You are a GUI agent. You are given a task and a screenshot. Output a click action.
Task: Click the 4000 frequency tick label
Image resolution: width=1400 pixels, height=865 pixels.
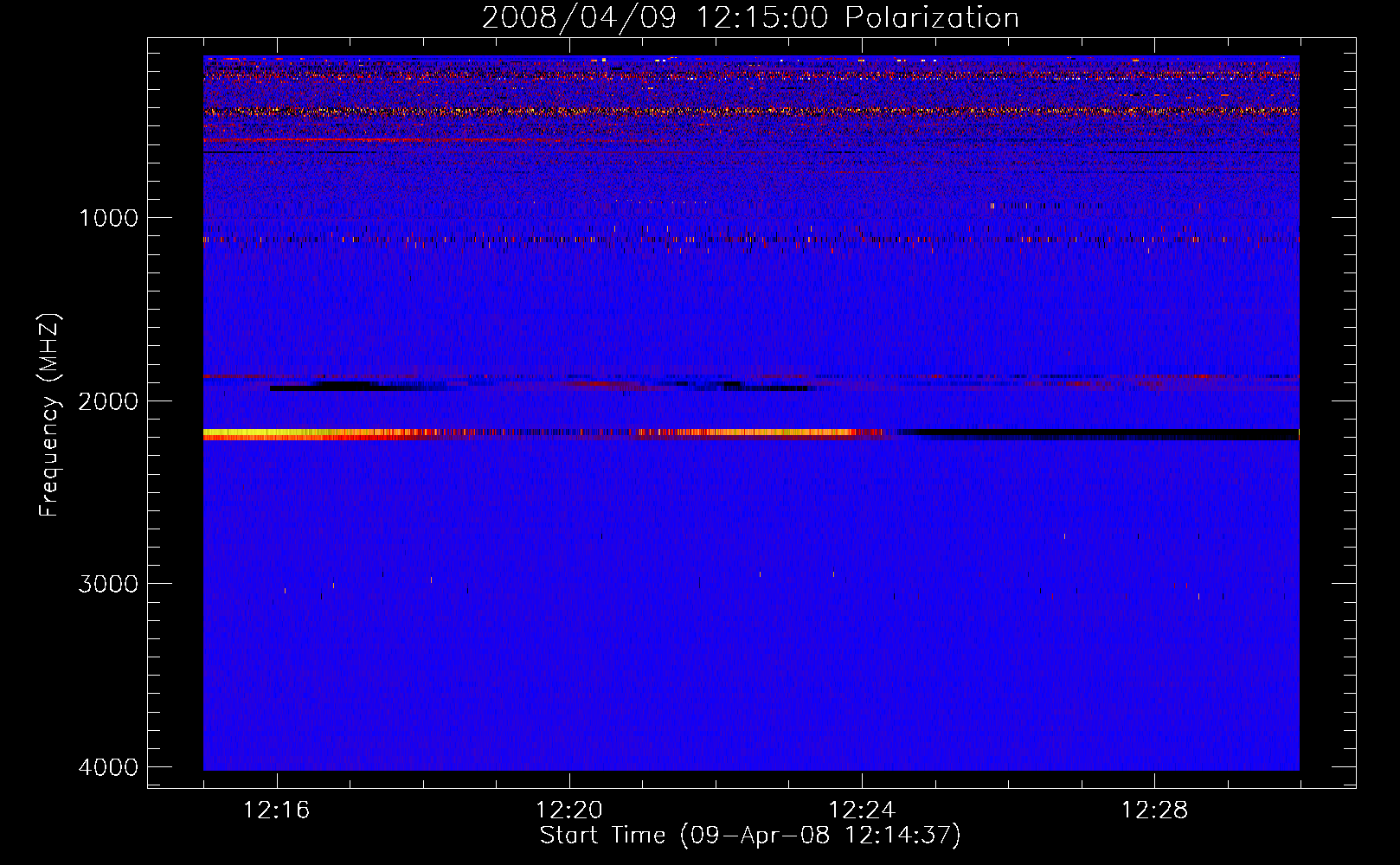point(108,767)
